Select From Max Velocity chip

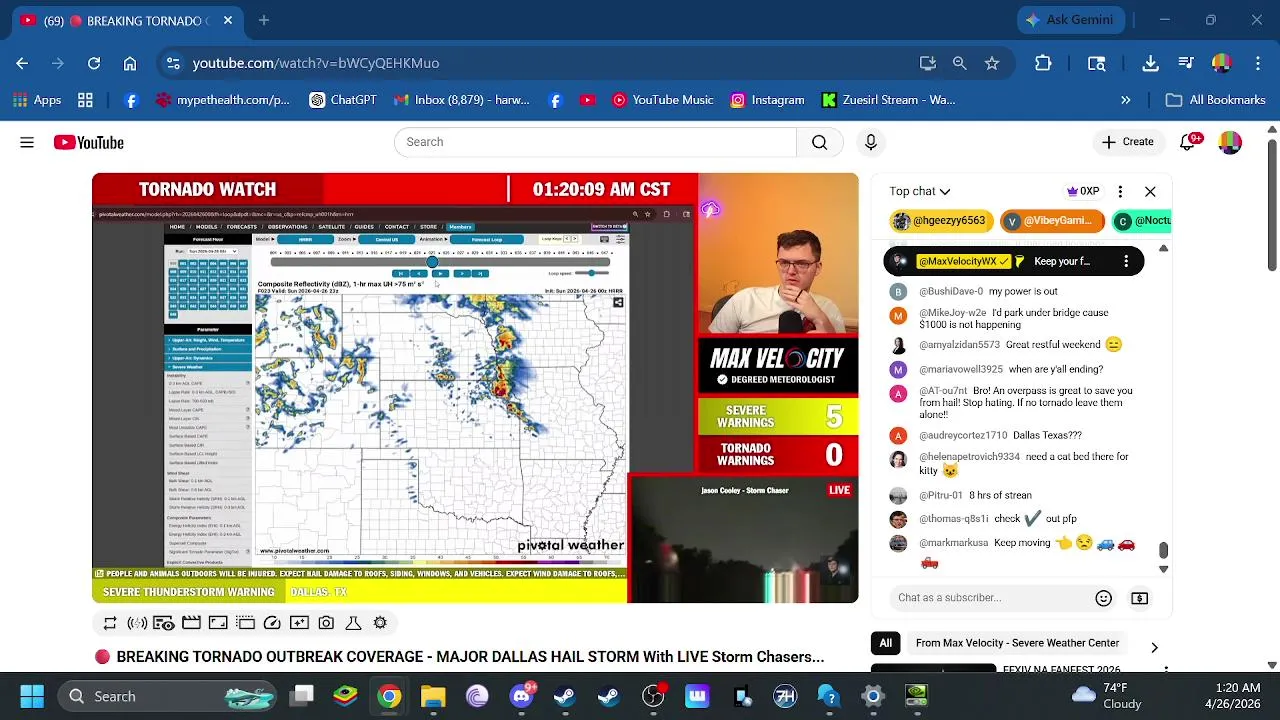(x=1017, y=643)
